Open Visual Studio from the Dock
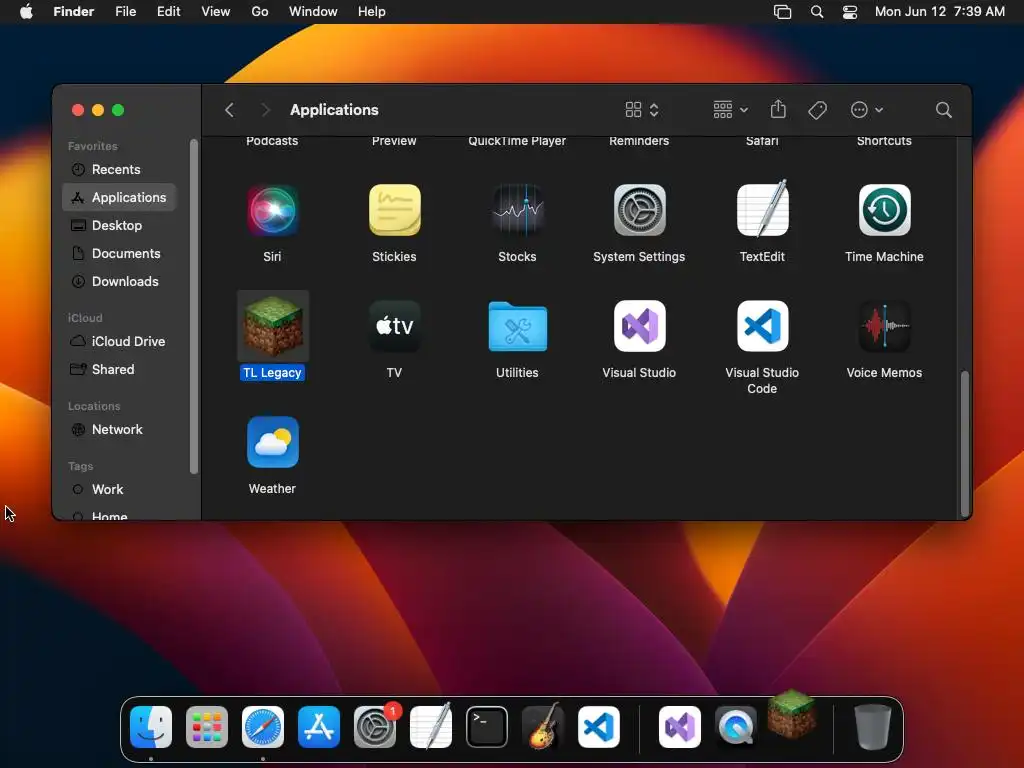 pyautogui.click(x=680, y=727)
